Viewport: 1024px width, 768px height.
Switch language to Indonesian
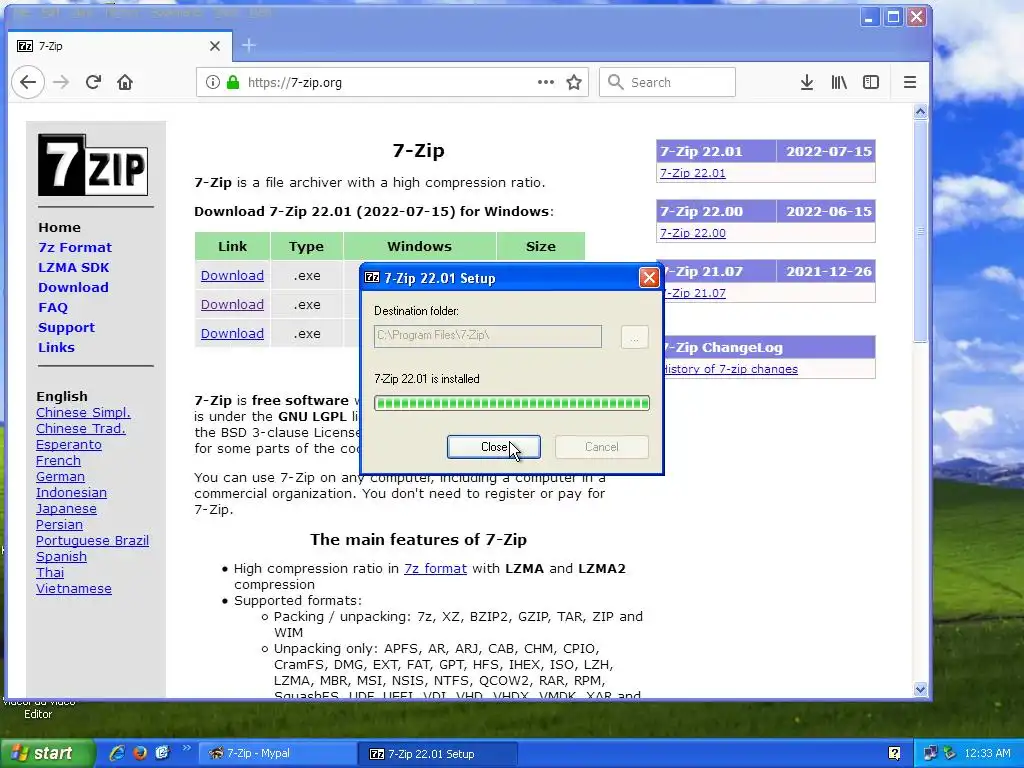[x=71, y=492]
